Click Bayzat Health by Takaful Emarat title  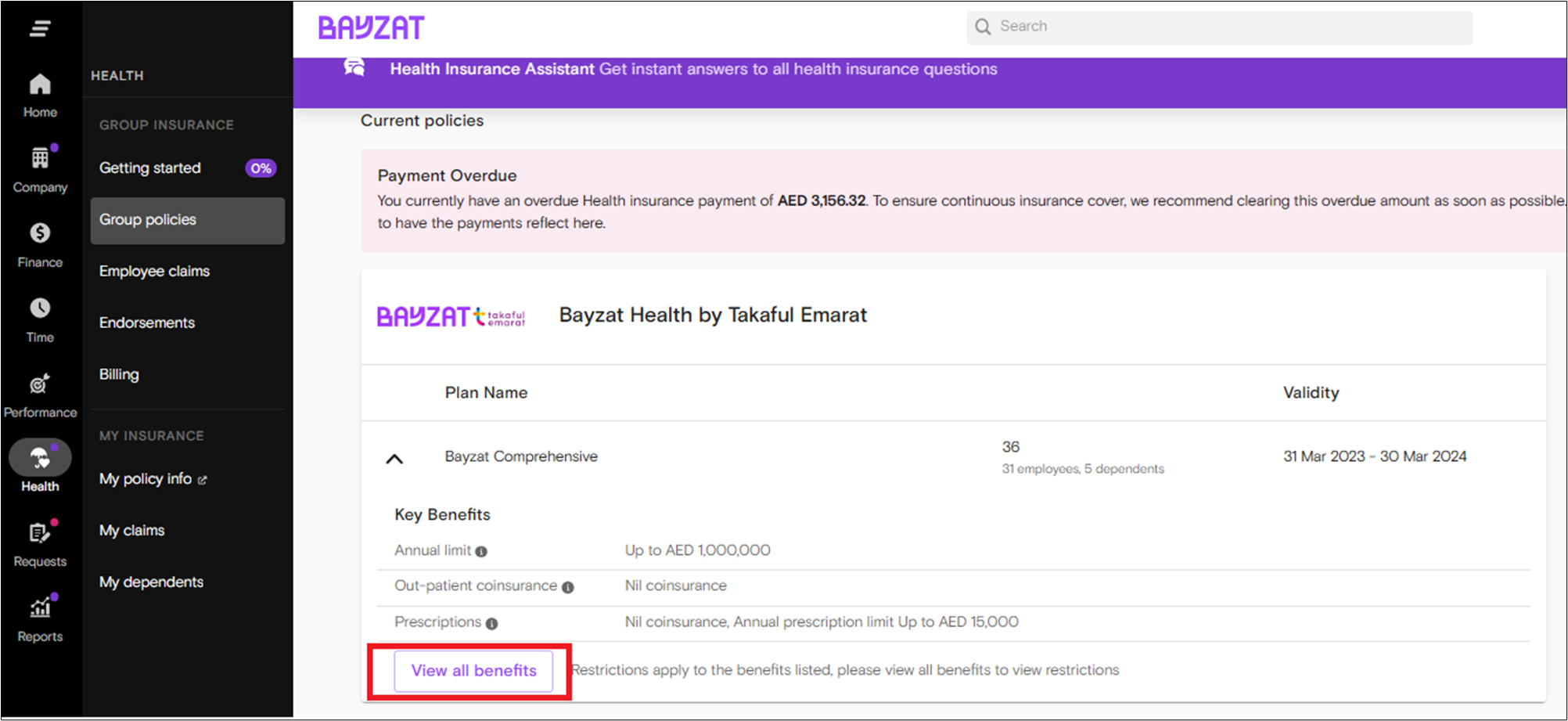(x=713, y=315)
